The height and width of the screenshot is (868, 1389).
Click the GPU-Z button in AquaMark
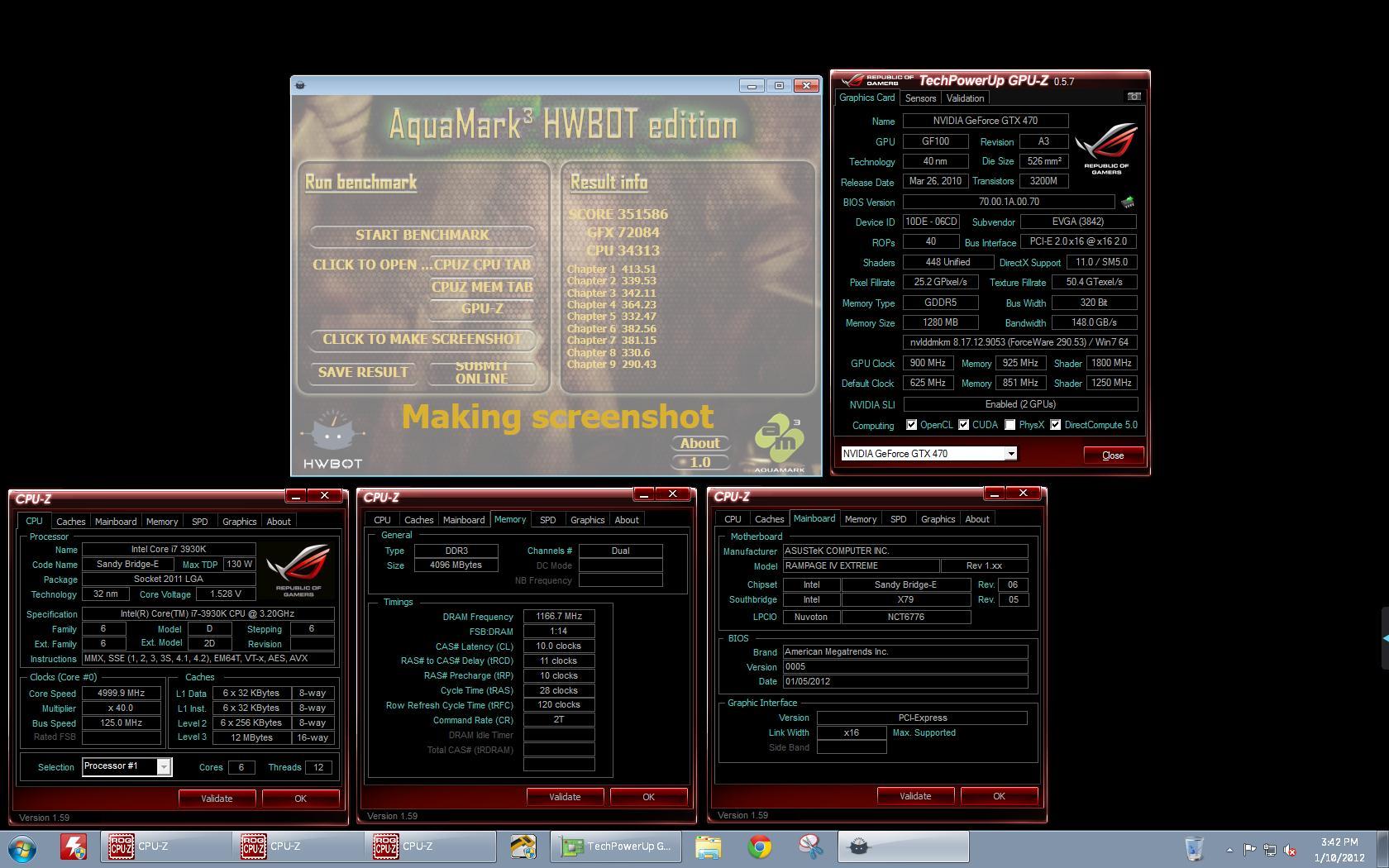tap(482, 308)
